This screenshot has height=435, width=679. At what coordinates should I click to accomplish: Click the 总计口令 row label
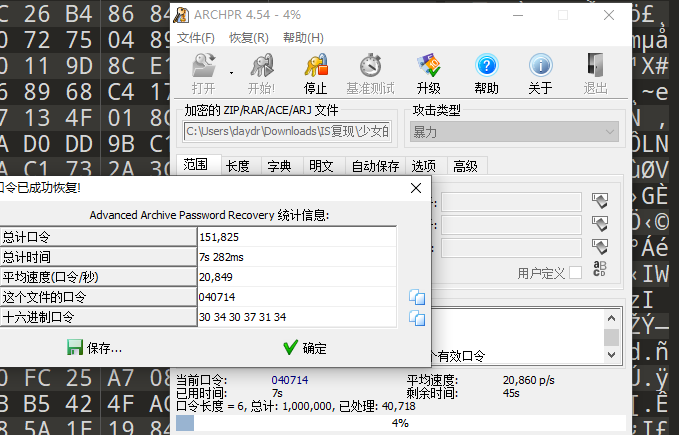tap(98, 237)
